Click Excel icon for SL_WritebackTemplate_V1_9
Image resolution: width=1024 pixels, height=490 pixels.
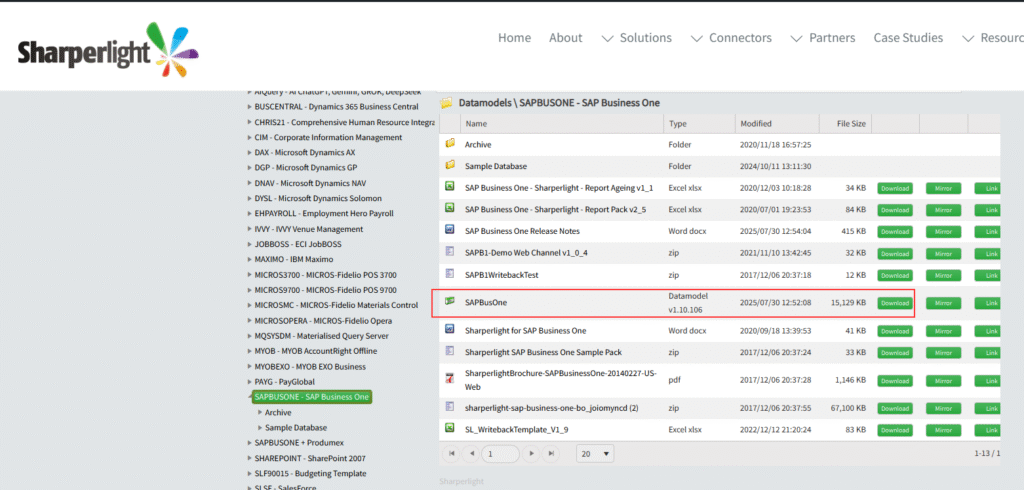(450, 429)
